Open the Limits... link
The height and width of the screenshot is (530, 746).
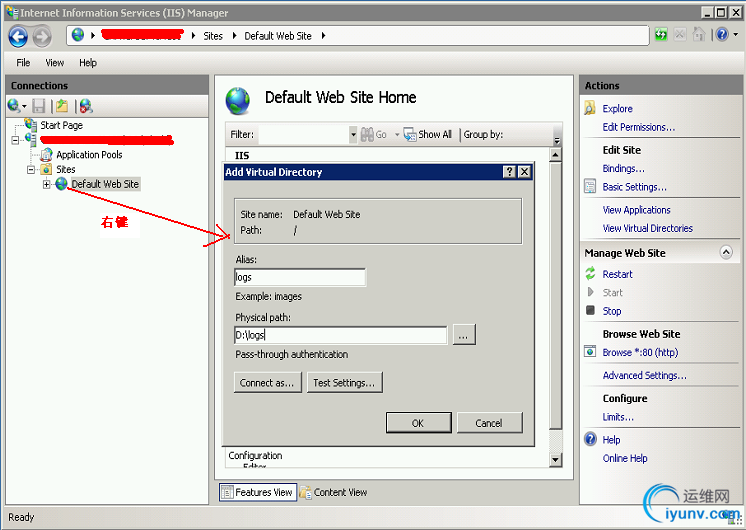coord(618,417)
